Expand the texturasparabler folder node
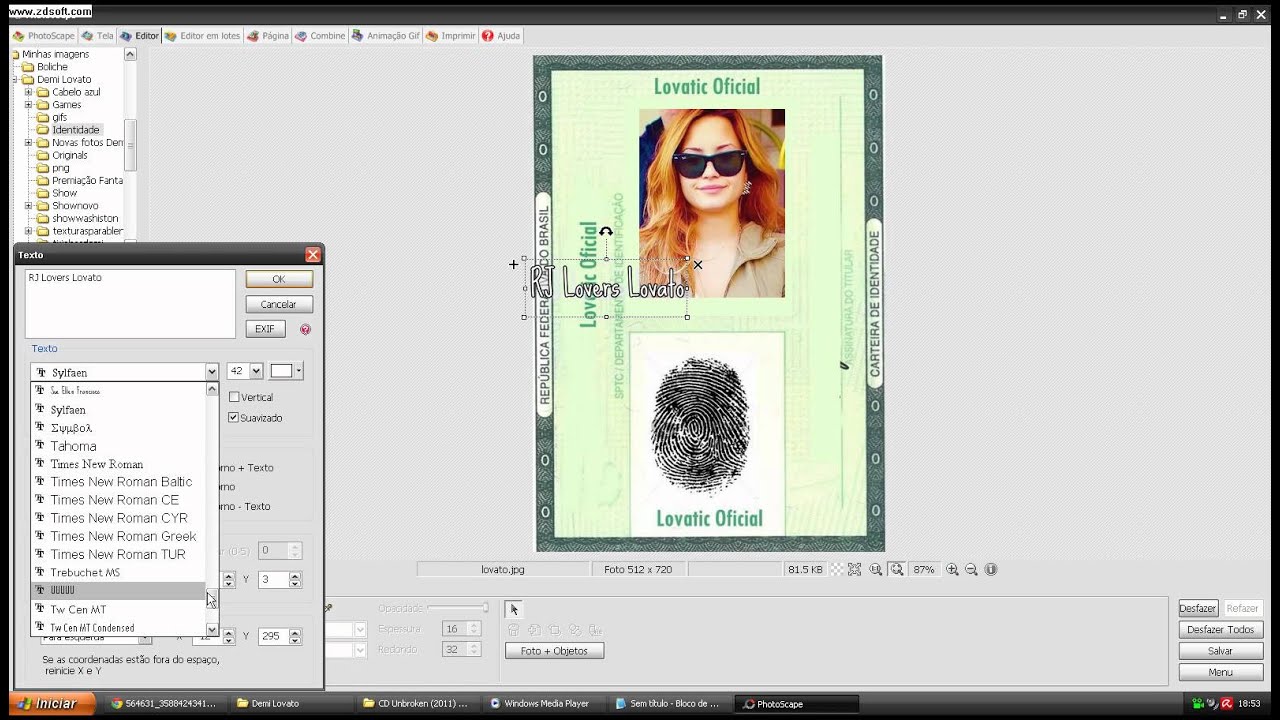1280x720 pixels. pos(29,231)
